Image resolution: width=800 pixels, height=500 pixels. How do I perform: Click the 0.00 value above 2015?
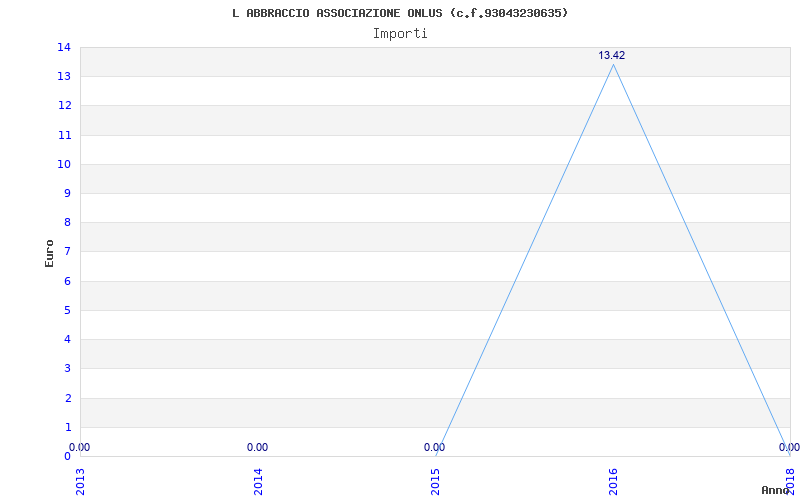434,447
